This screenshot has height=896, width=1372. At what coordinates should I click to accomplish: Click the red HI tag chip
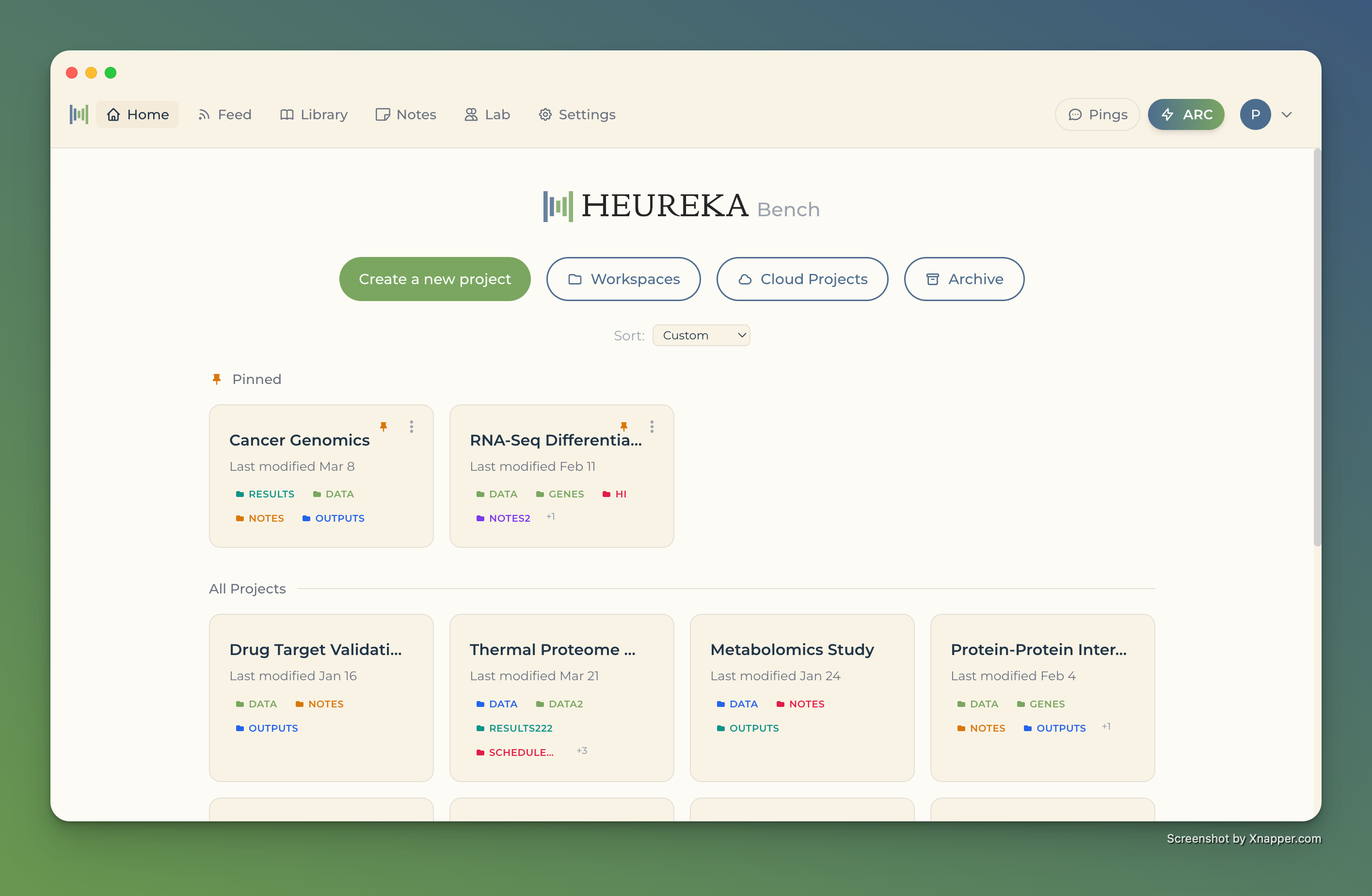tap(615, 494)
